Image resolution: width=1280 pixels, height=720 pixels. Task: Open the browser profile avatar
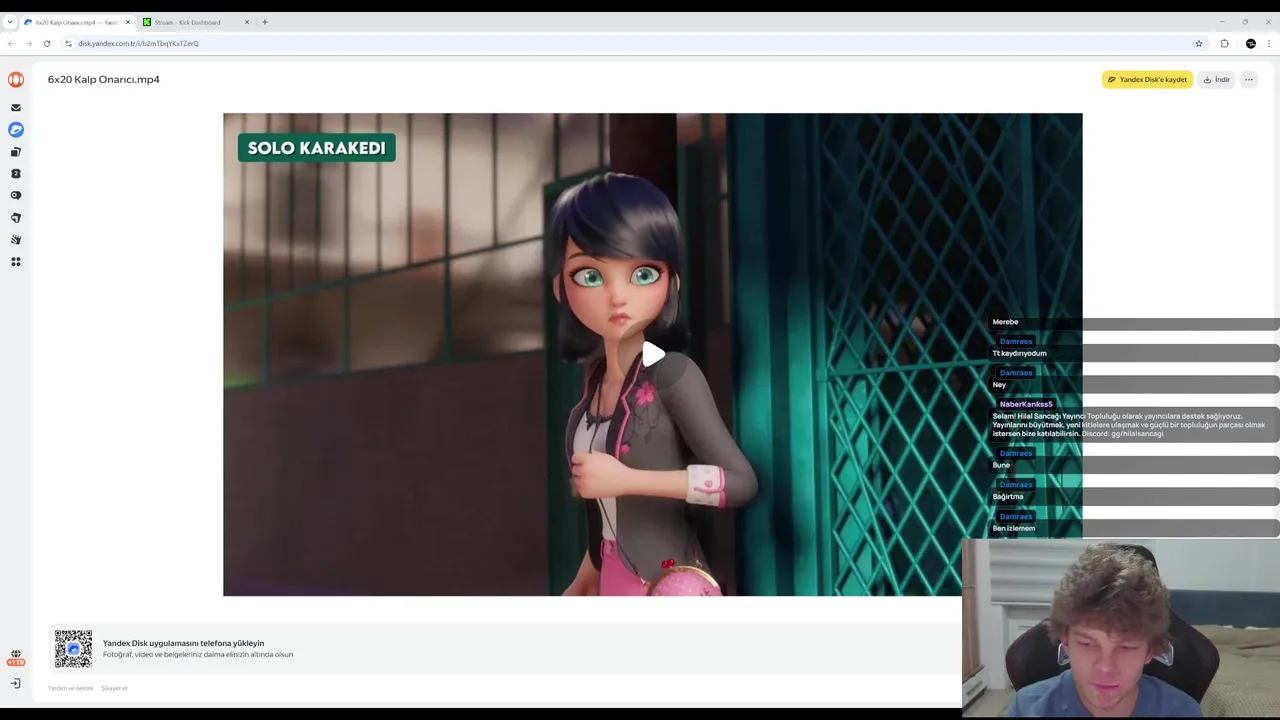click(x=1251, y=44)
